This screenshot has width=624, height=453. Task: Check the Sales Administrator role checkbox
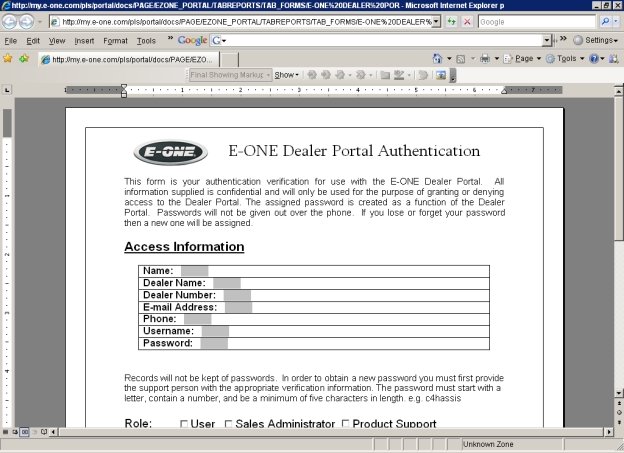click(x=228, y=424)
